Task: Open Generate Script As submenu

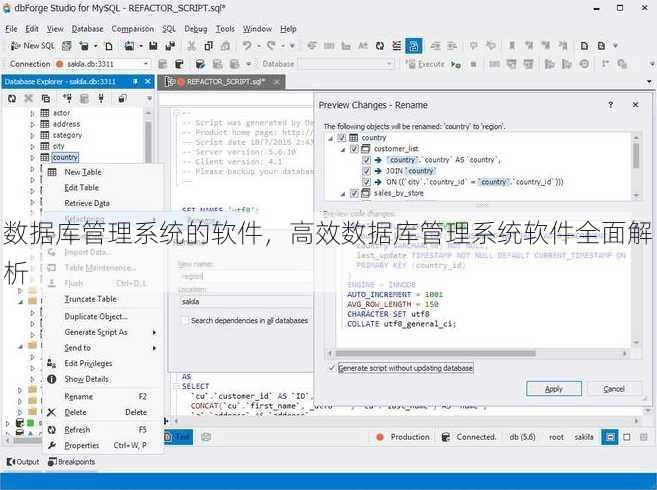Action: (103, 332)
